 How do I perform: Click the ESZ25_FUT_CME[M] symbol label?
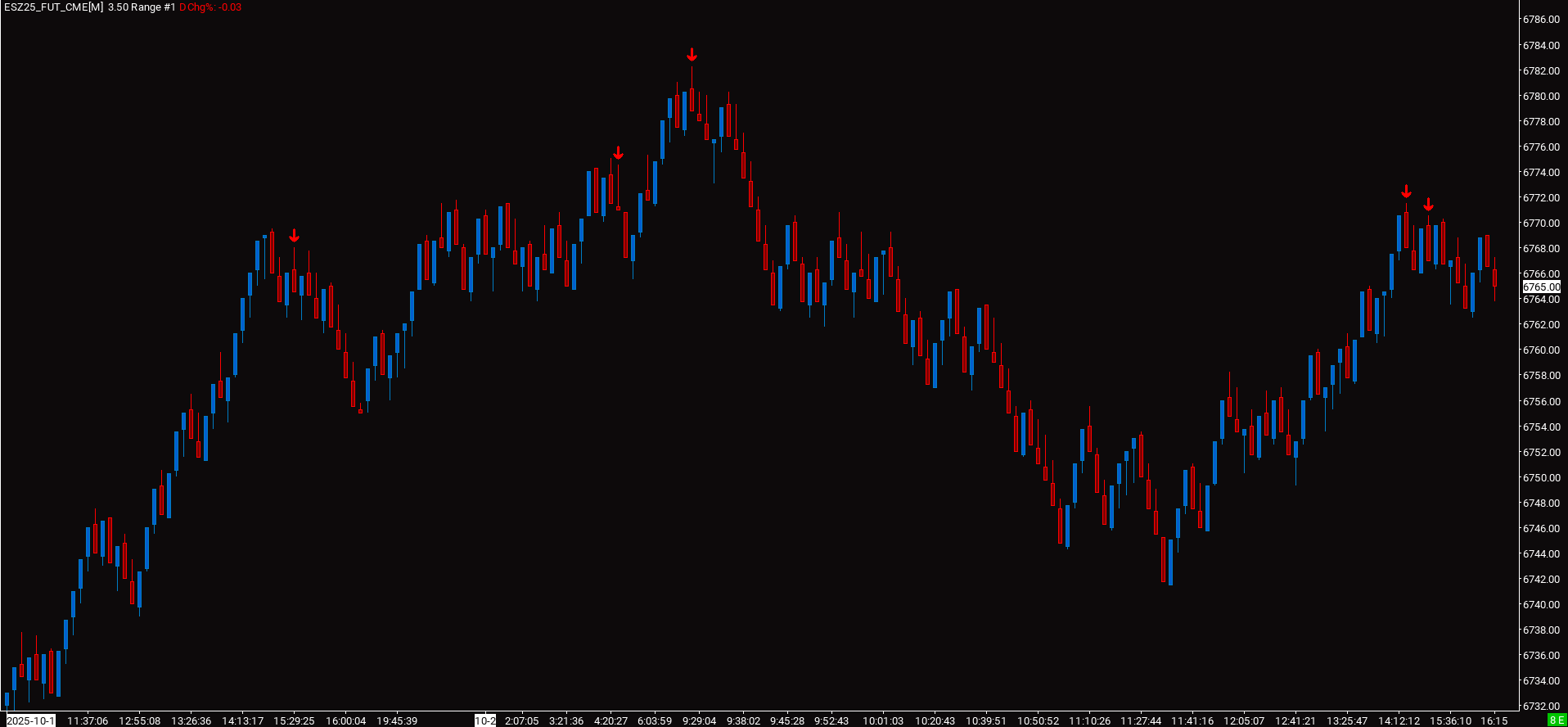click(54, 7)
